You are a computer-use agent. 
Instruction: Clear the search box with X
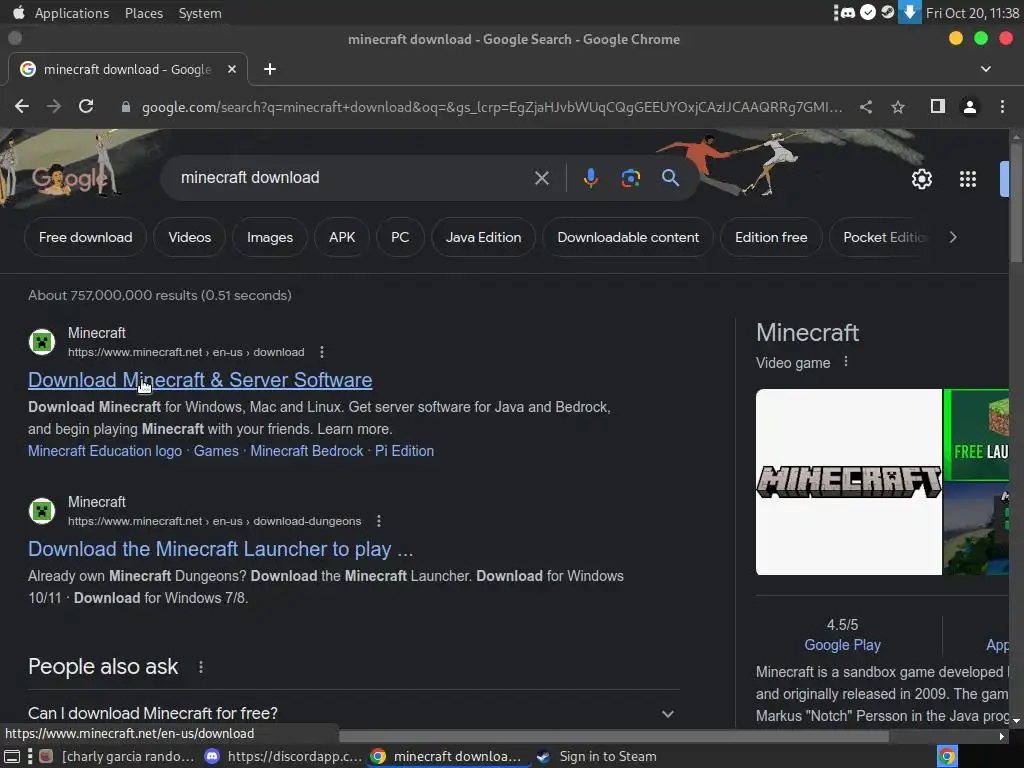(x=541, y=178)
